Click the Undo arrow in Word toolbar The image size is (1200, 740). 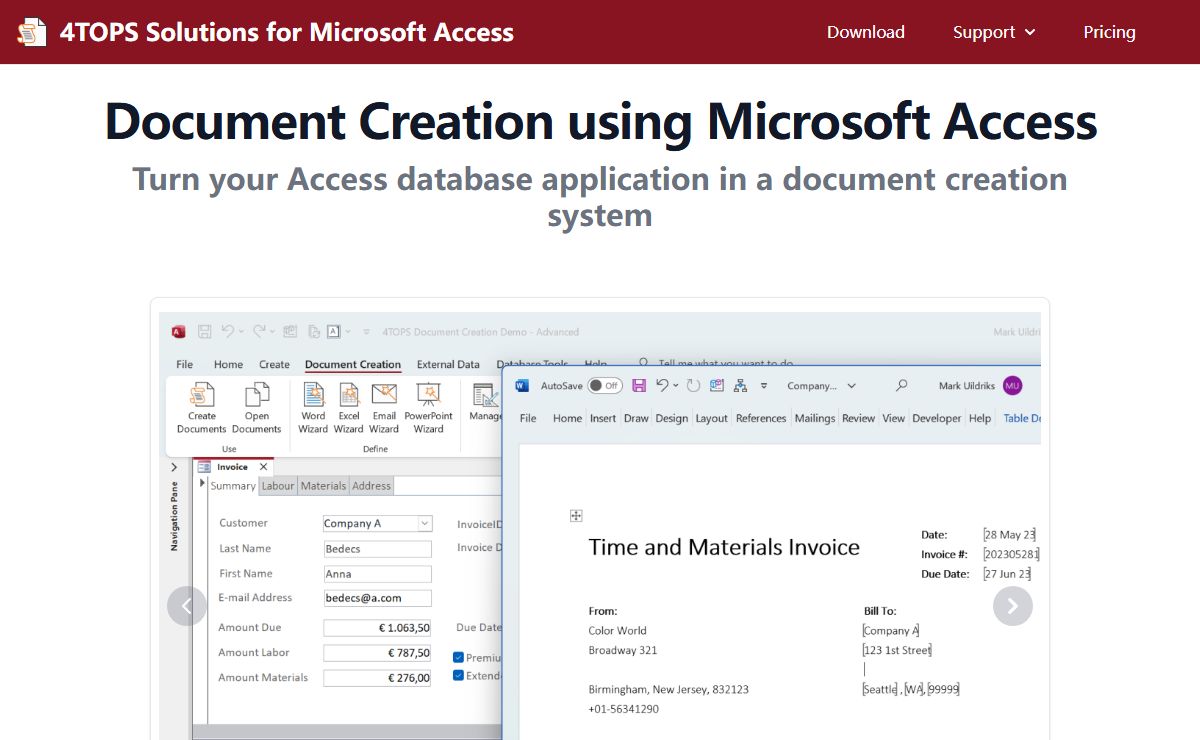point(662,385)
